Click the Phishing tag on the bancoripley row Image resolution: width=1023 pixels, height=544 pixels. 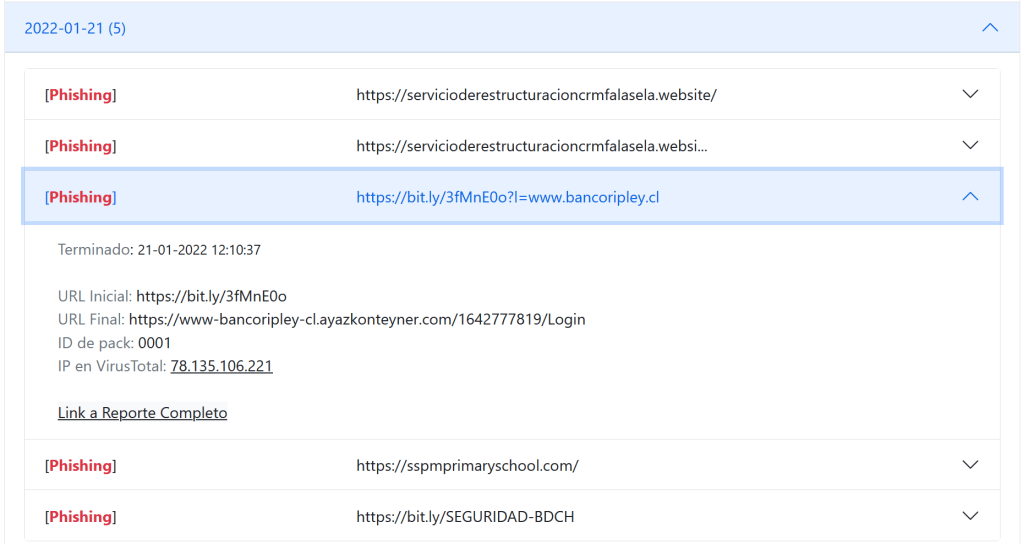[80, 197]
